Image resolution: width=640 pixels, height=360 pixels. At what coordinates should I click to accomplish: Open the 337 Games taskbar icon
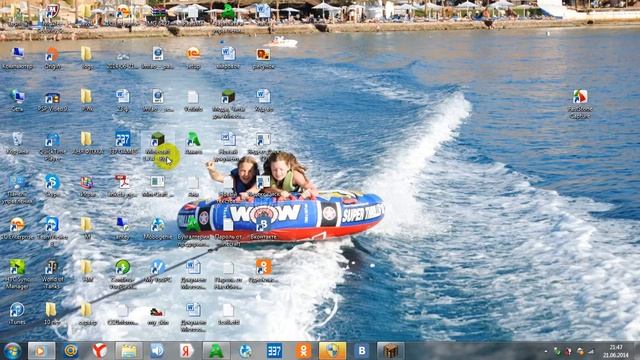(x=274, y=351)
